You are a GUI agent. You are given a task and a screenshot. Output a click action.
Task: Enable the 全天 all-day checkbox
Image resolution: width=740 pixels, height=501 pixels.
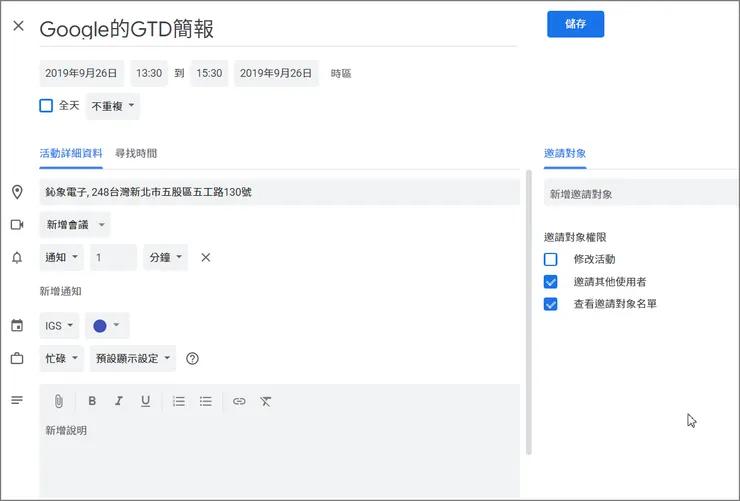click(46, 106)
